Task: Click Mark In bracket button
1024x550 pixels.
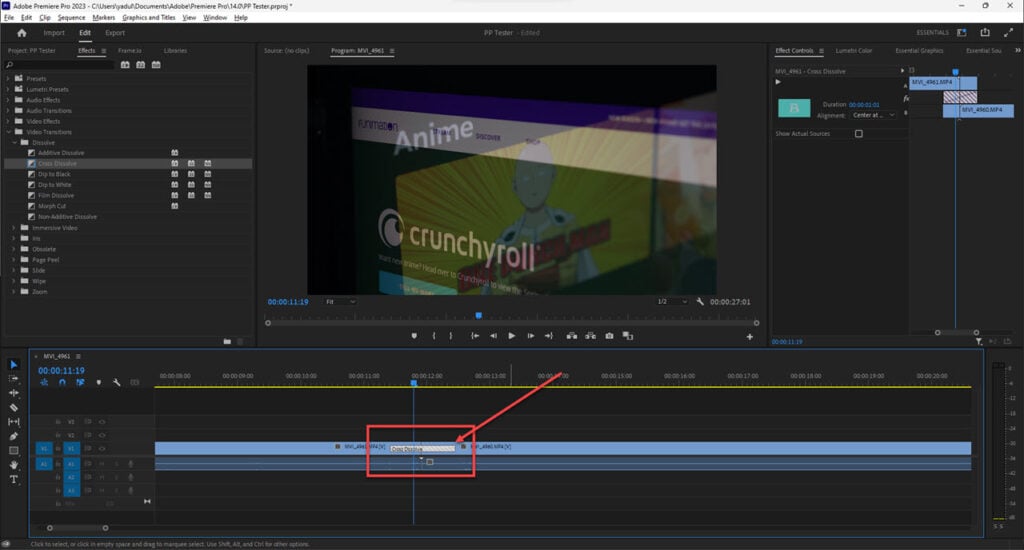Action: point(434,336)
